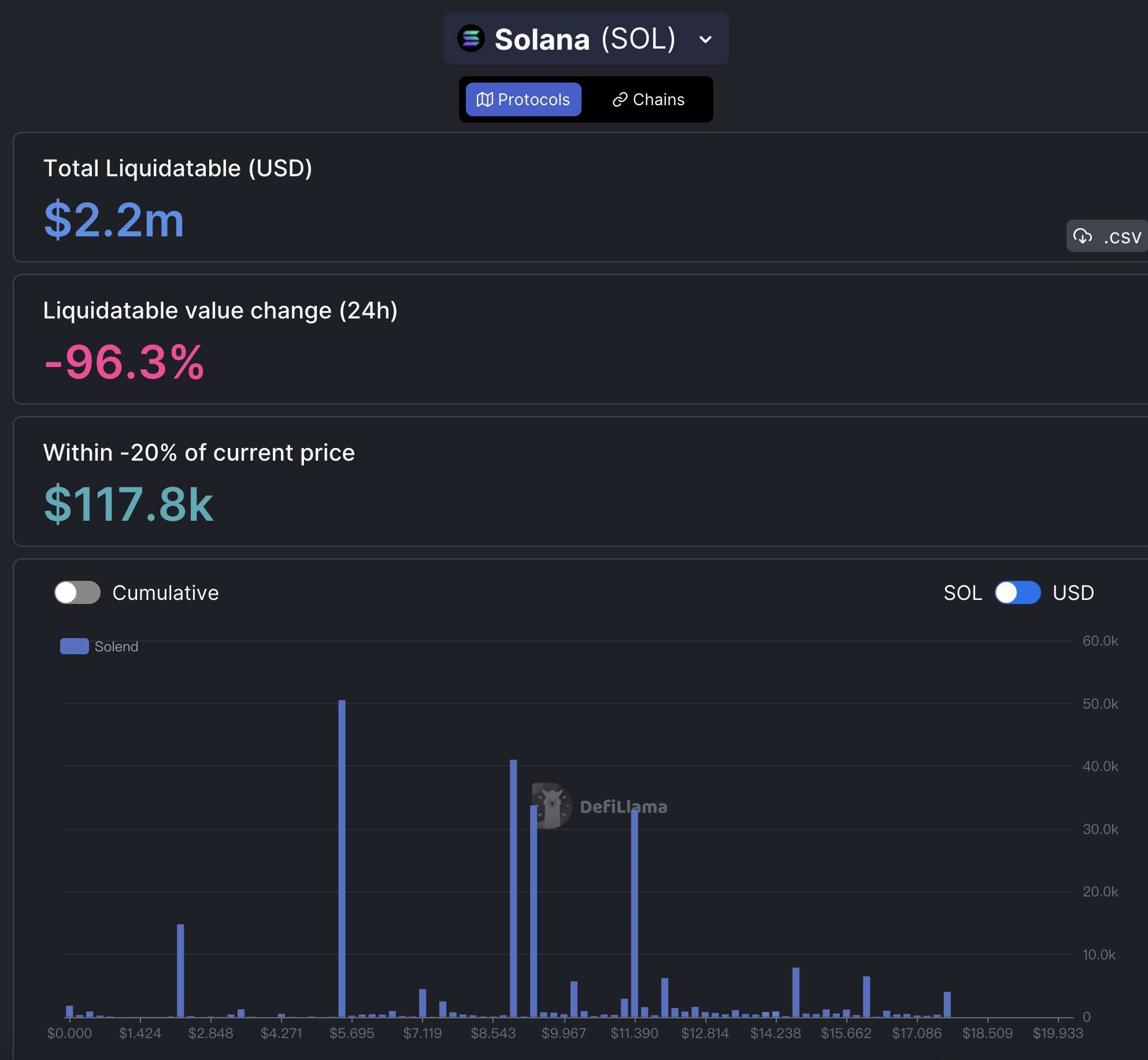Click the map icon in Protocols tab

click(484, 99)
